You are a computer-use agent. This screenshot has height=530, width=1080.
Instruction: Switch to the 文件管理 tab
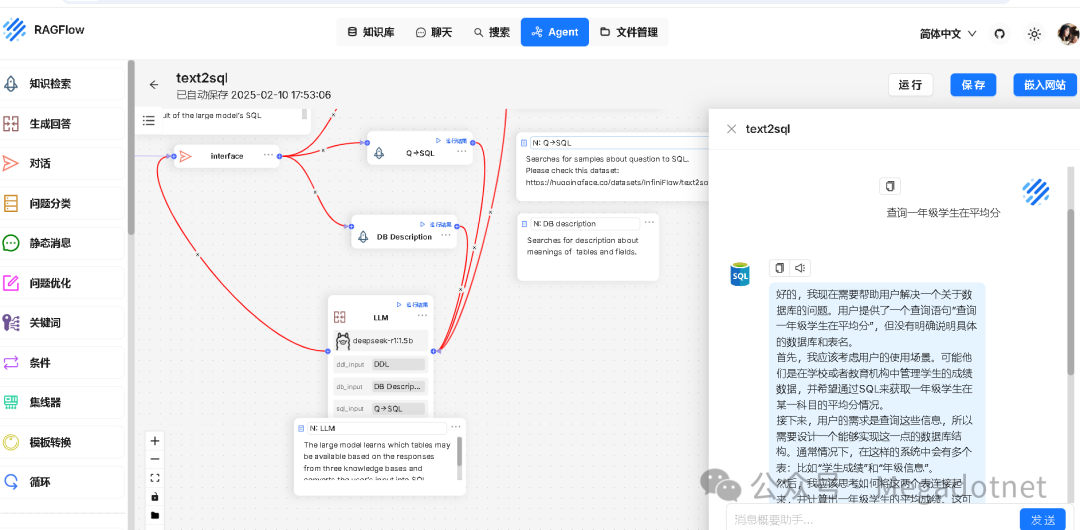(x=629, y=32)
